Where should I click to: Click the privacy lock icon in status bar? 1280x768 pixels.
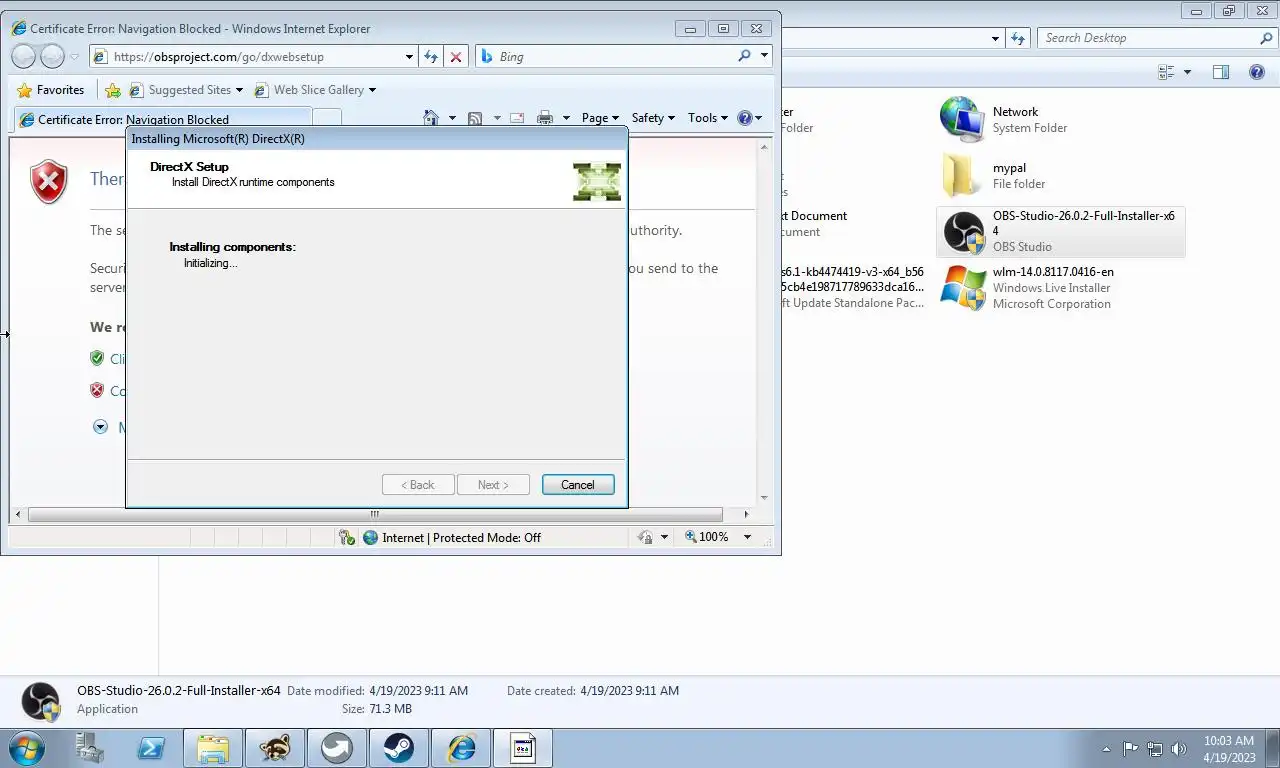coord(646,537)
